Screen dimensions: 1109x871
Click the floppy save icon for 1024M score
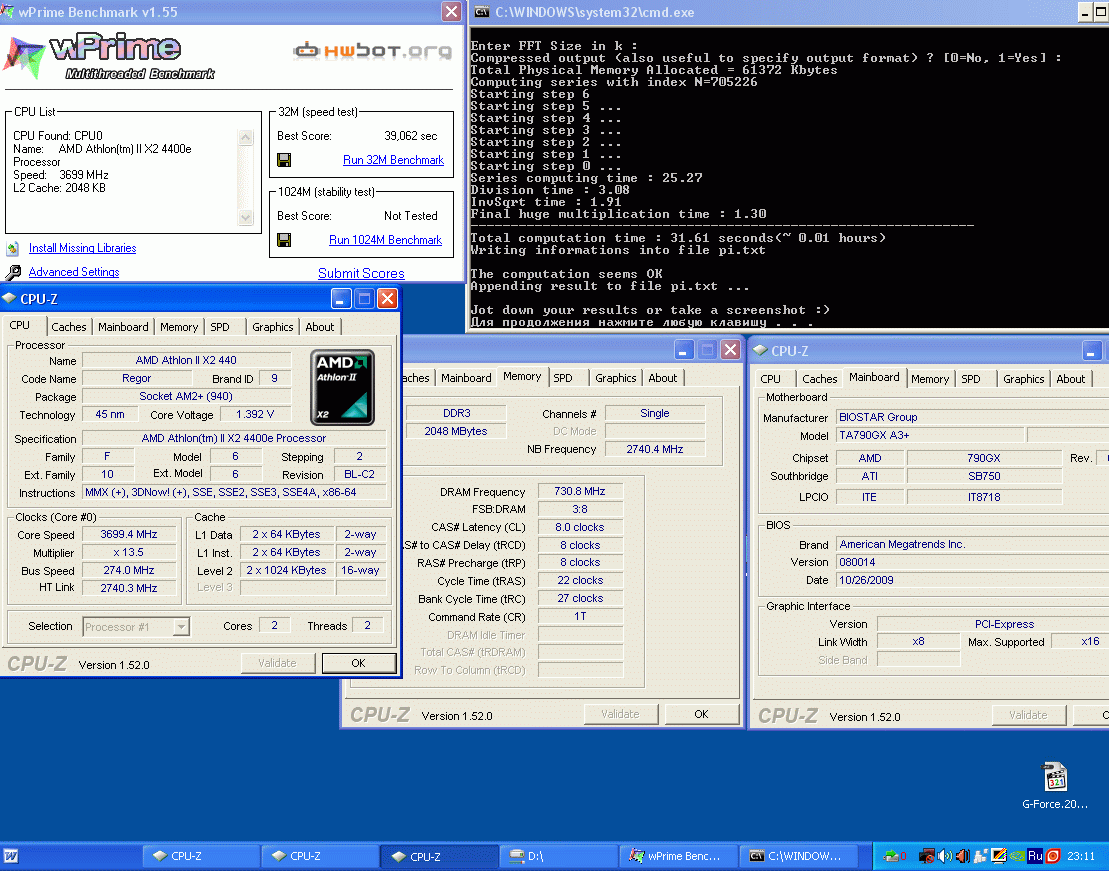(x=284, y=240)
